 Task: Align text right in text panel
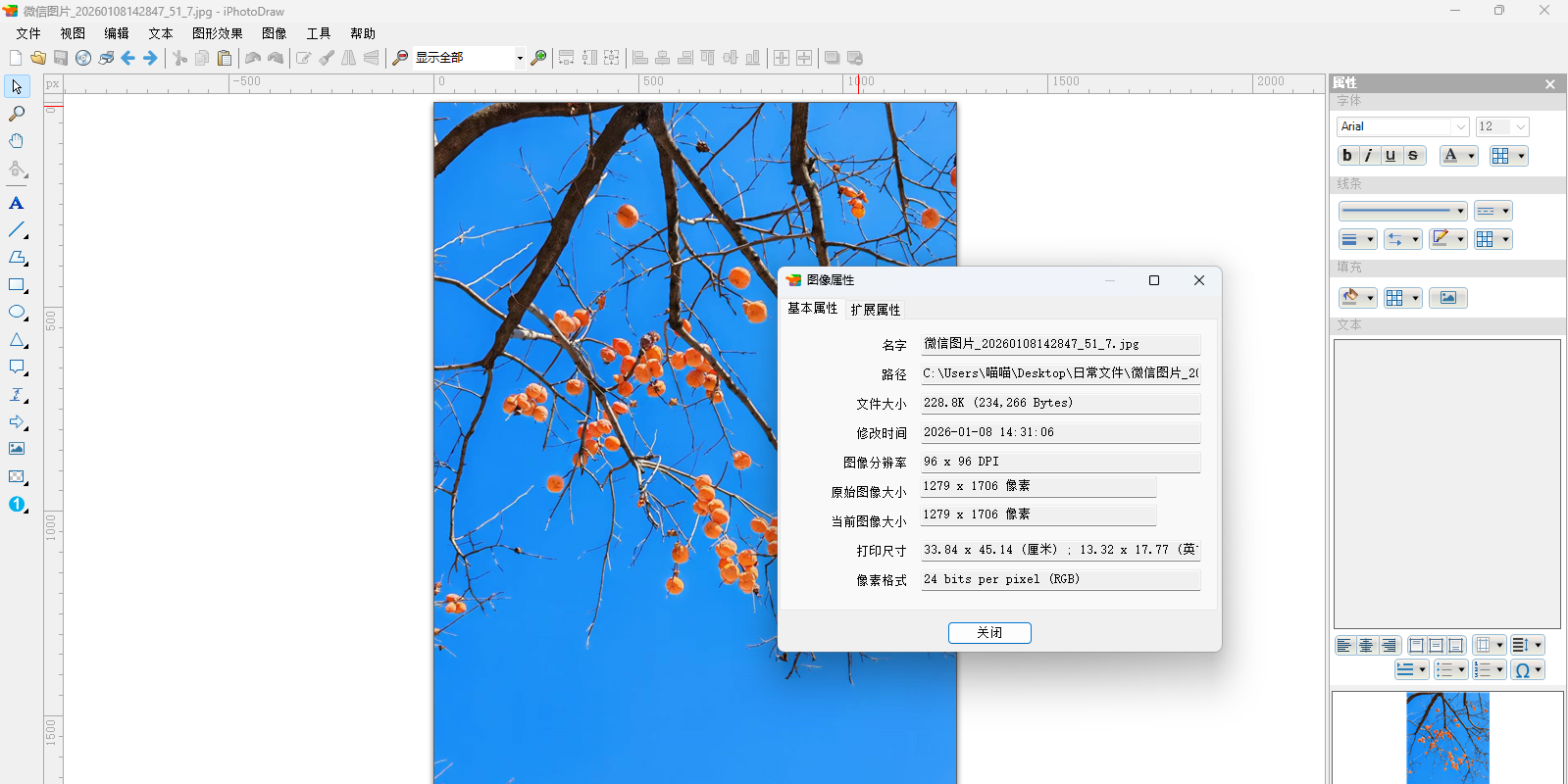pyautogui.click(x=1389, y=645)
